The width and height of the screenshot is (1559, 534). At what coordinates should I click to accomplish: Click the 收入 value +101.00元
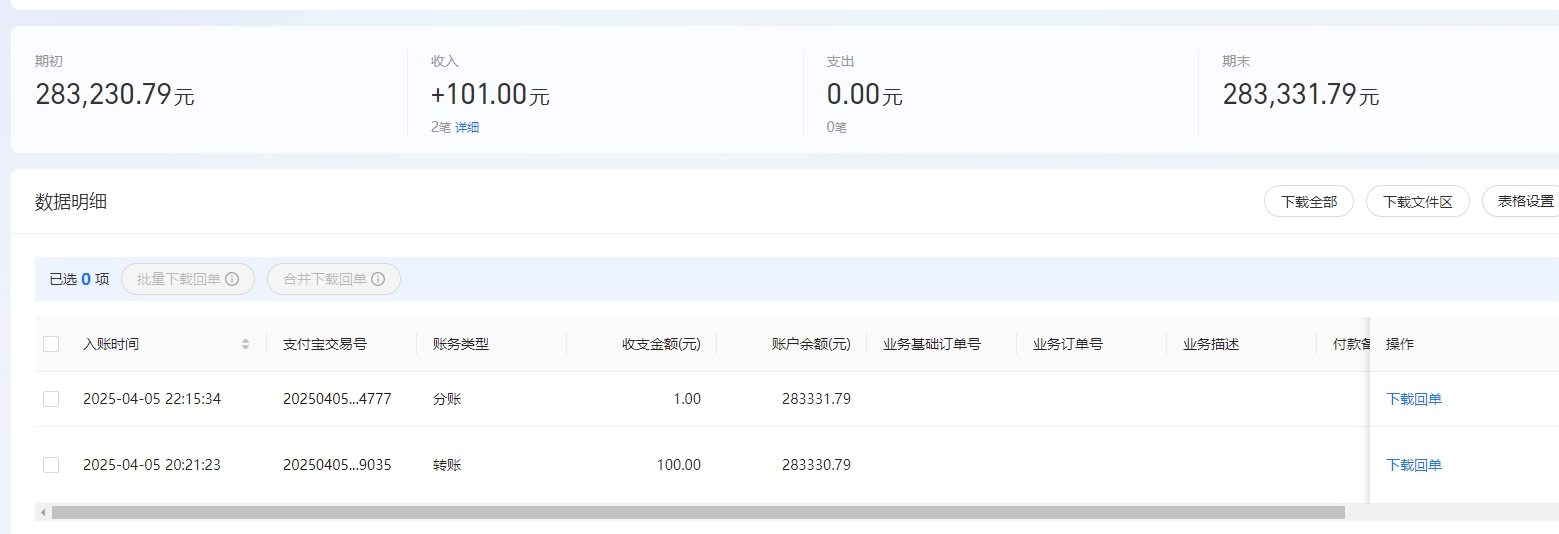point(490,95)
